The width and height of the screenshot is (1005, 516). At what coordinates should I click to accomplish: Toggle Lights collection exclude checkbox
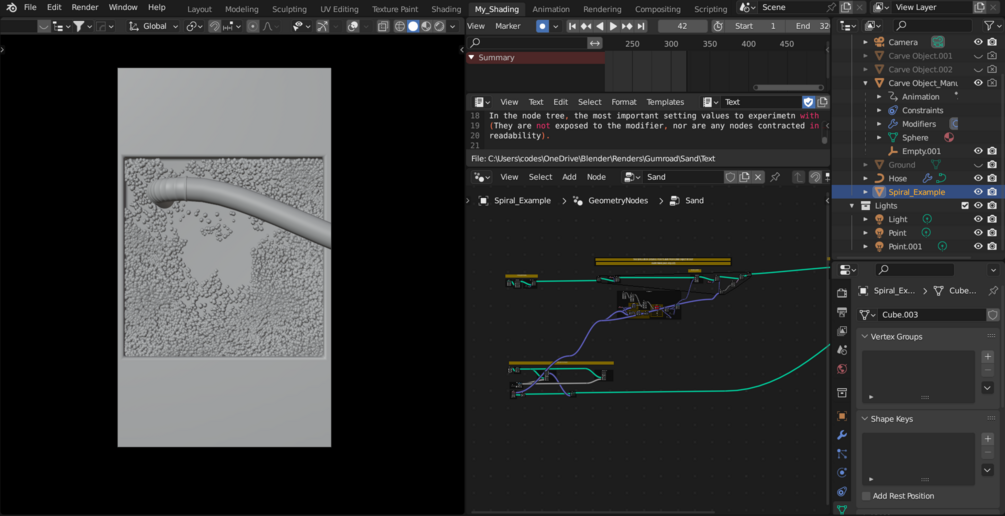[965, 206]
